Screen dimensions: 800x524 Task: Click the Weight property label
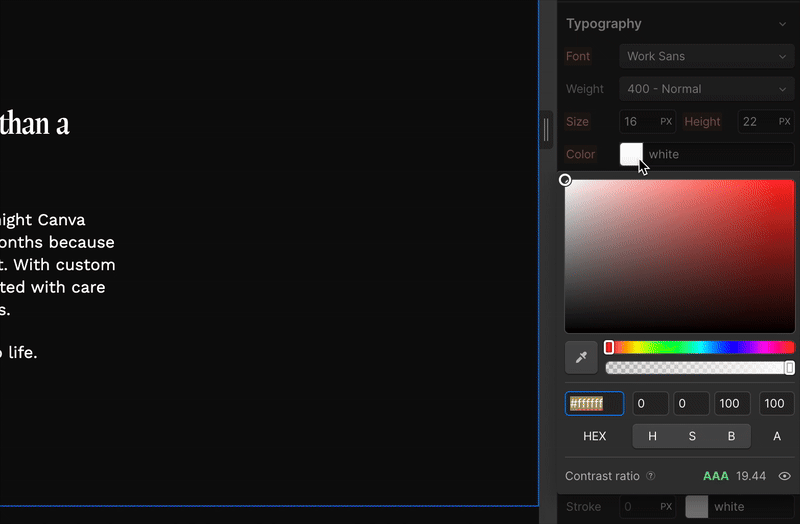(x=585, y=89)
